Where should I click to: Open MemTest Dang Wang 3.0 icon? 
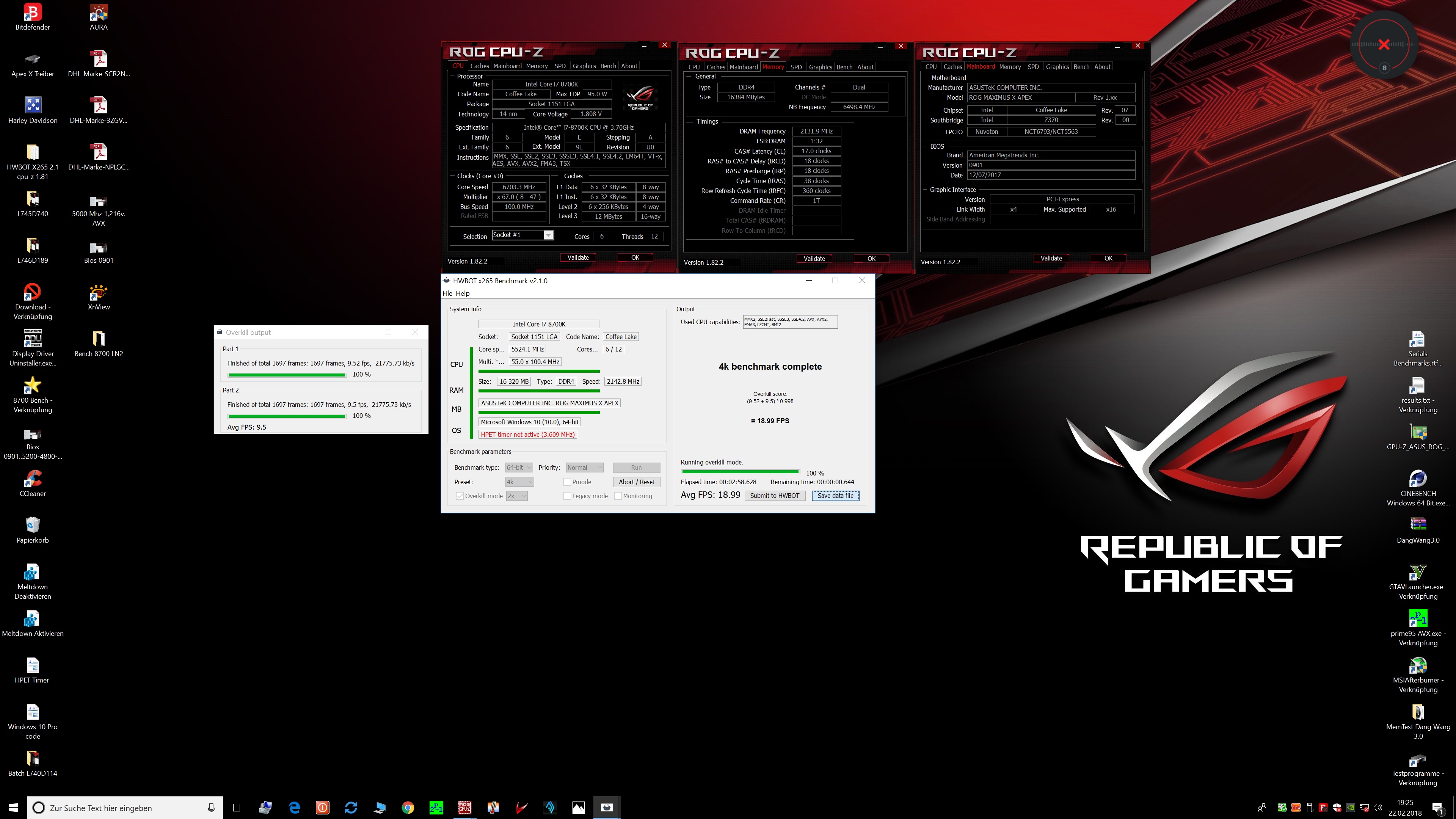click(x=1418, y=721)
